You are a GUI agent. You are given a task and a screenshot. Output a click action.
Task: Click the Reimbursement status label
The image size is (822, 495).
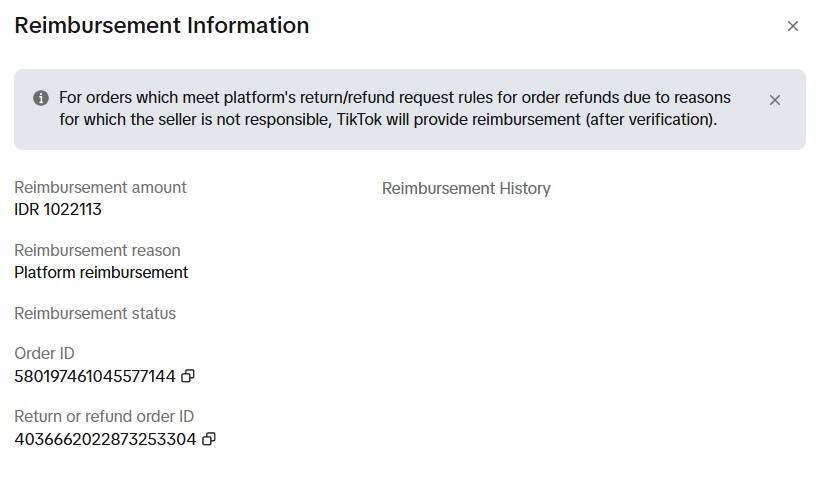pyautogui.click(x=95, y=313)
